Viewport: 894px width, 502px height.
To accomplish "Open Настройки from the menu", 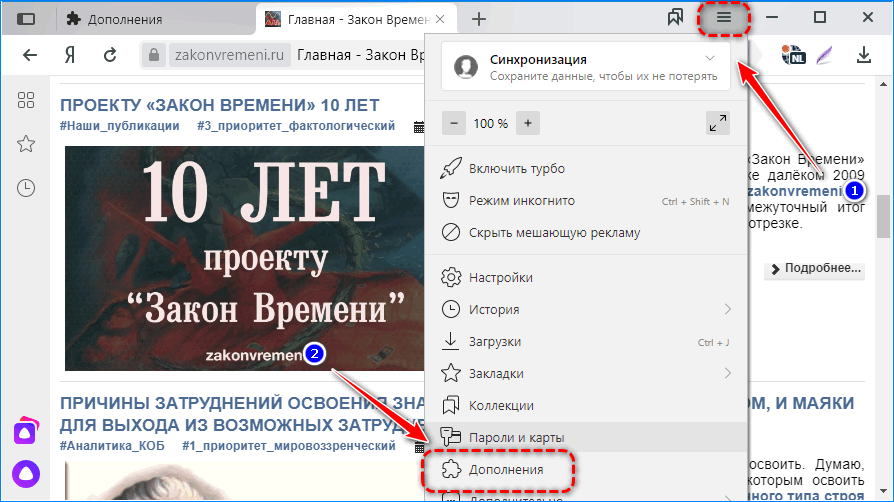I will click(x=586, y=278).
